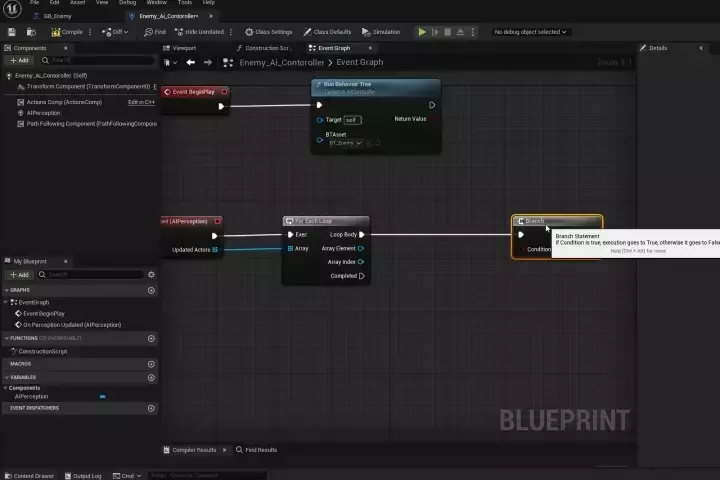Add a new event dispatcher
The width and height of the screenshot is (720, 480).
[151, 408]
